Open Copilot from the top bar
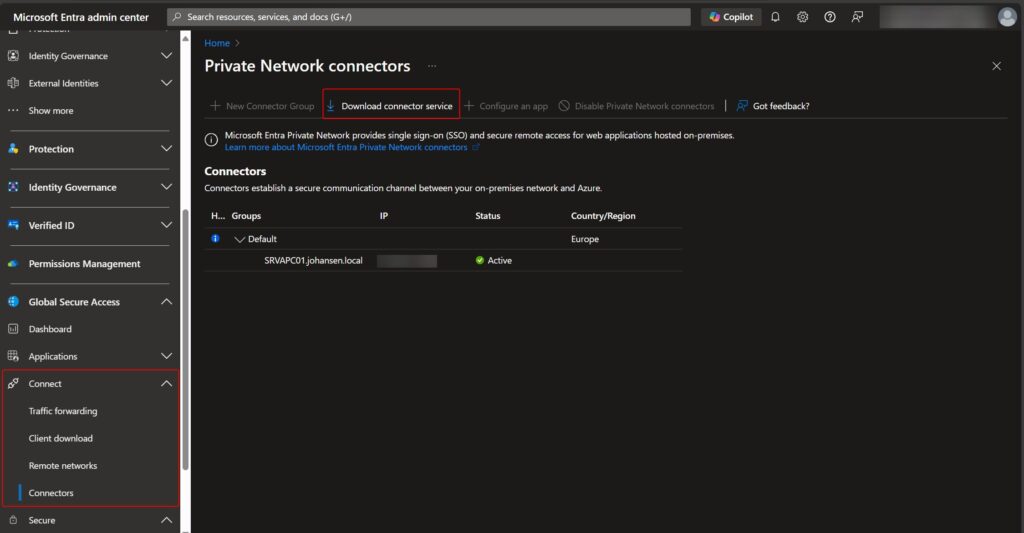This screenshot has width=1024, height=533. (x=731, y=17)
